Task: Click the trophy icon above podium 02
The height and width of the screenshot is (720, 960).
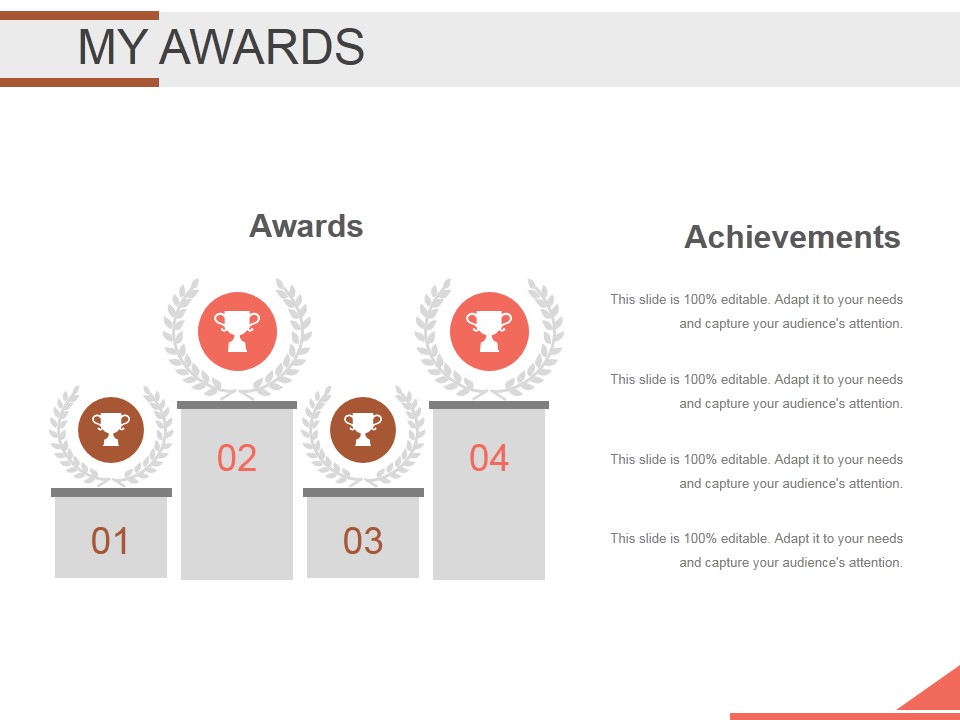Action: (238, 331)
